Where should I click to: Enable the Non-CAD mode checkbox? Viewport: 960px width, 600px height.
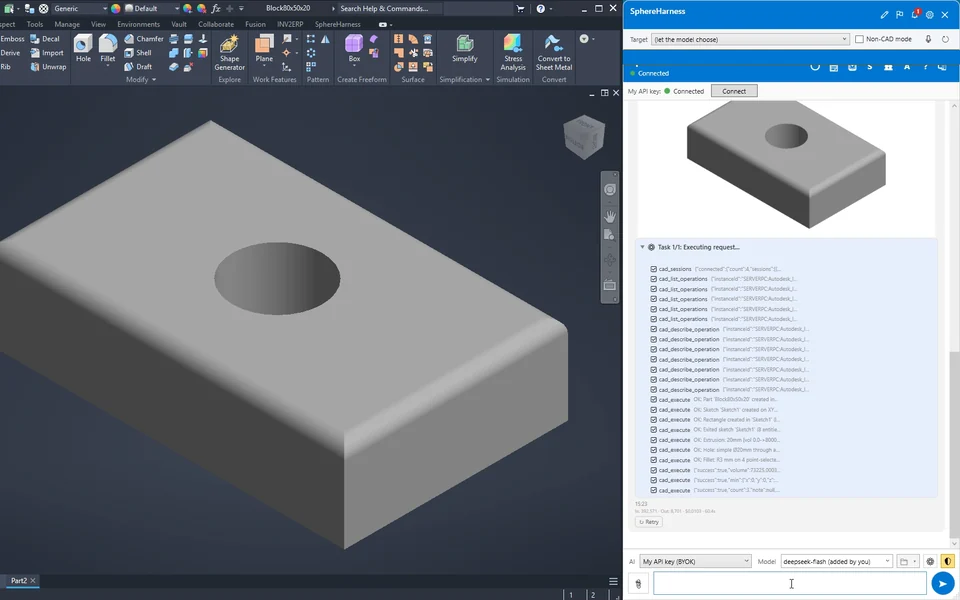coord(859,39)
